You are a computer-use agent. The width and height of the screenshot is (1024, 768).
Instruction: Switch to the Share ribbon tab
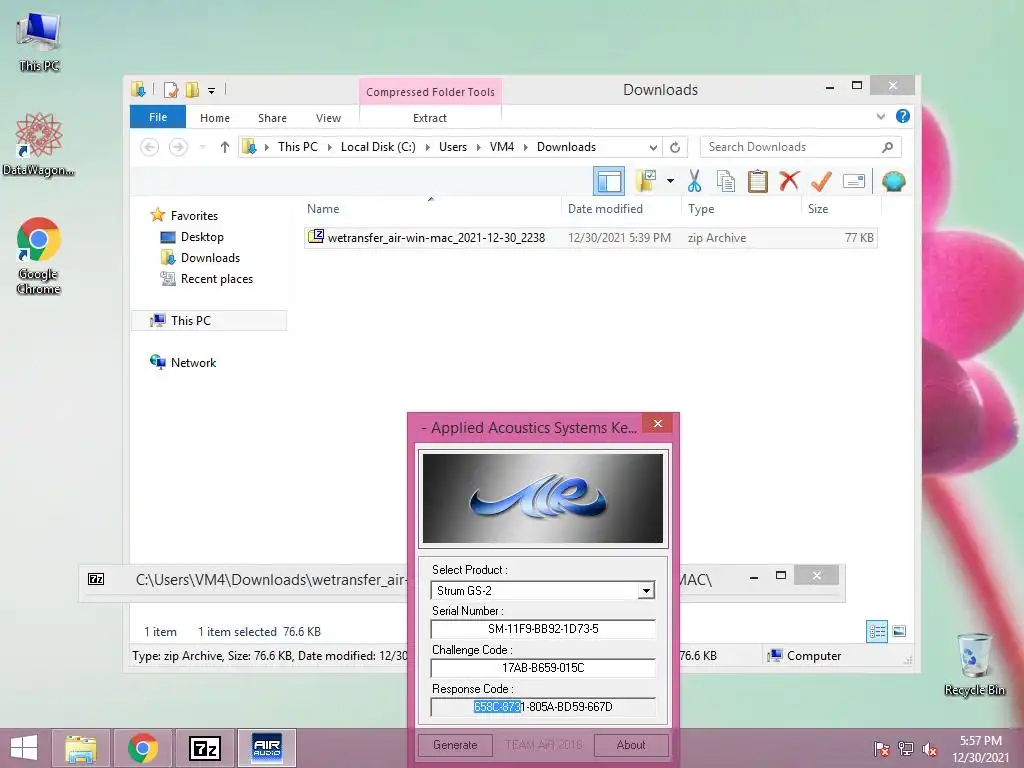tap(272, 118)
